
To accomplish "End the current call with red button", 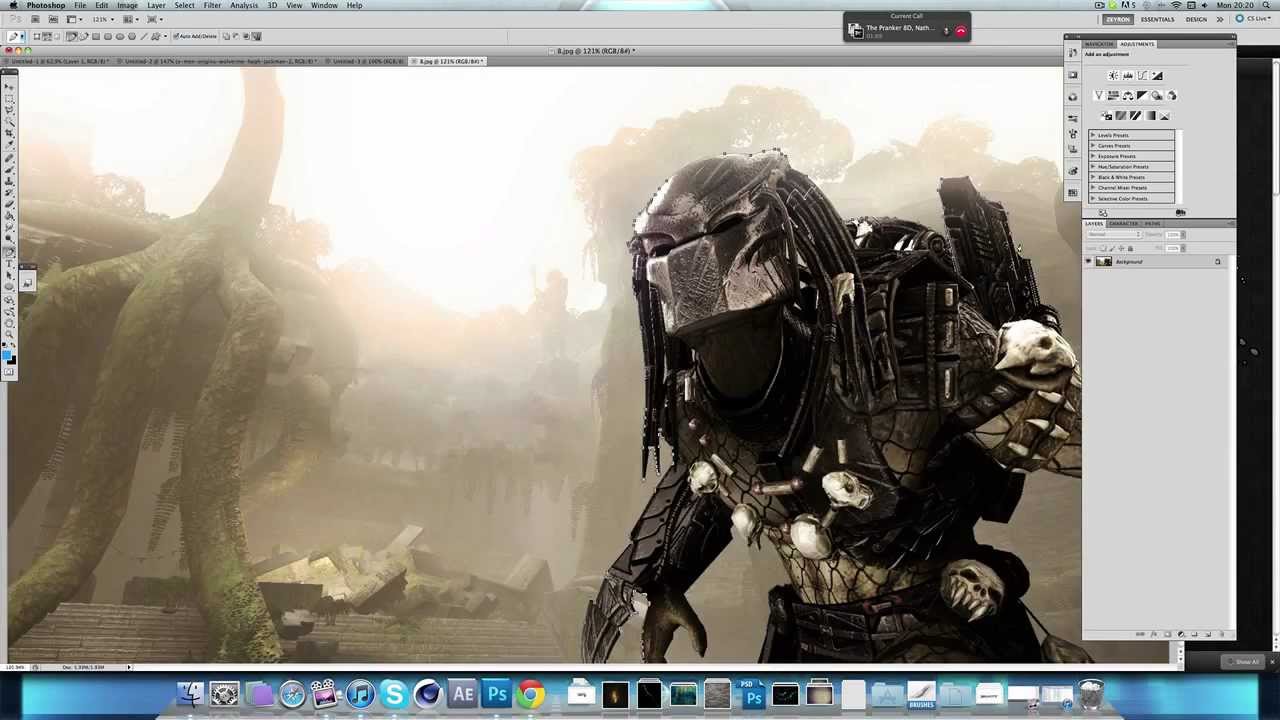I will click(961, 31).
